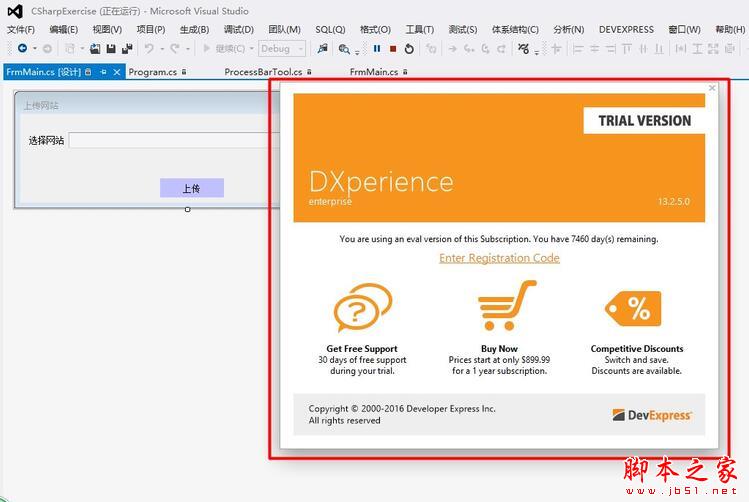This screenshot has width=749, height=502.
Task: Toggle pin on FrmMain.cs design tab
Action: pos(103,72)
